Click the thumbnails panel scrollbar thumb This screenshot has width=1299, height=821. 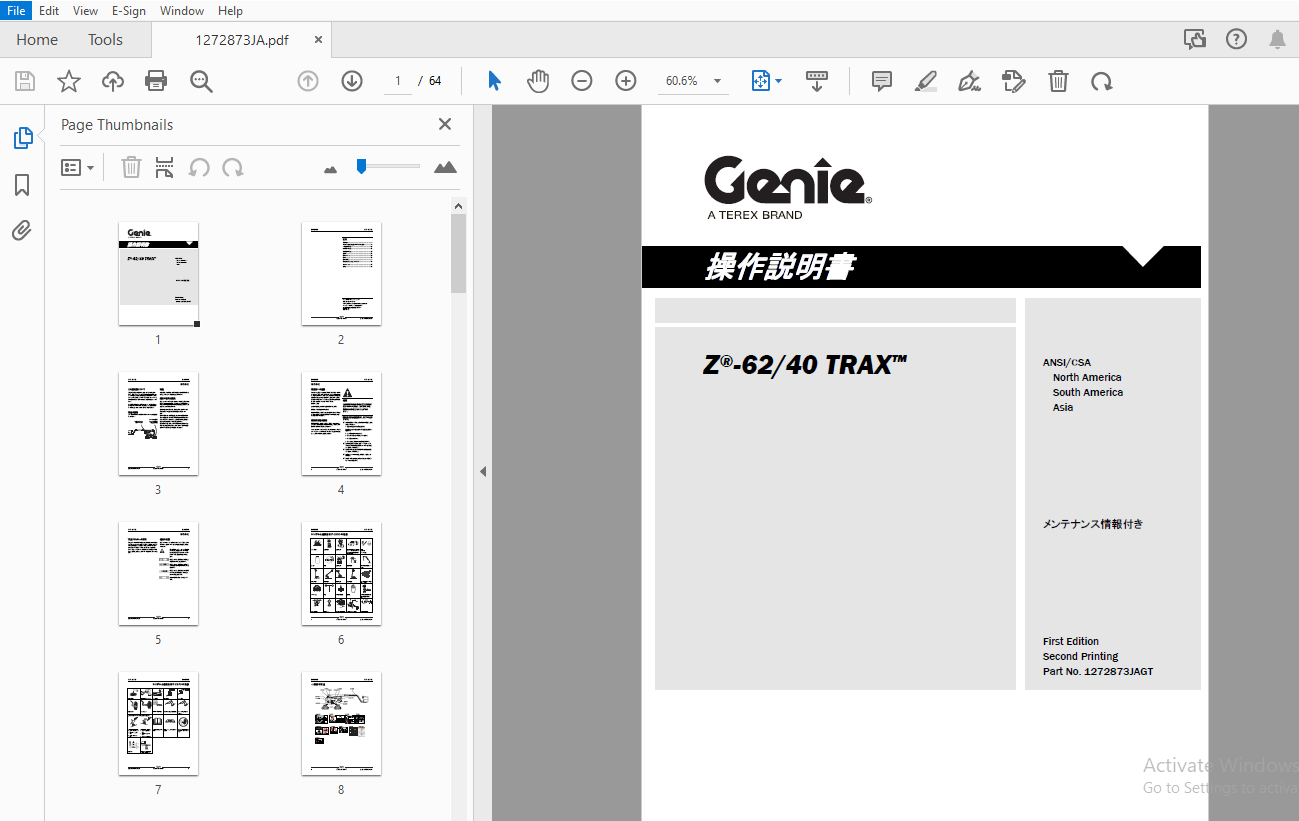click(458, 253)
